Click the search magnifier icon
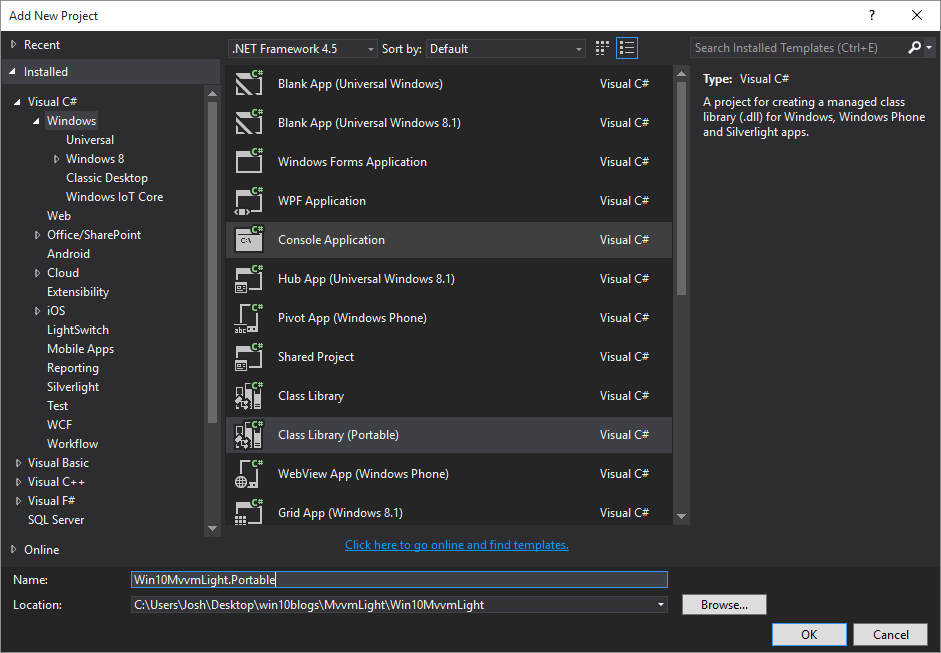The height and width of the screenshot is (653, 941). point(914,47)
